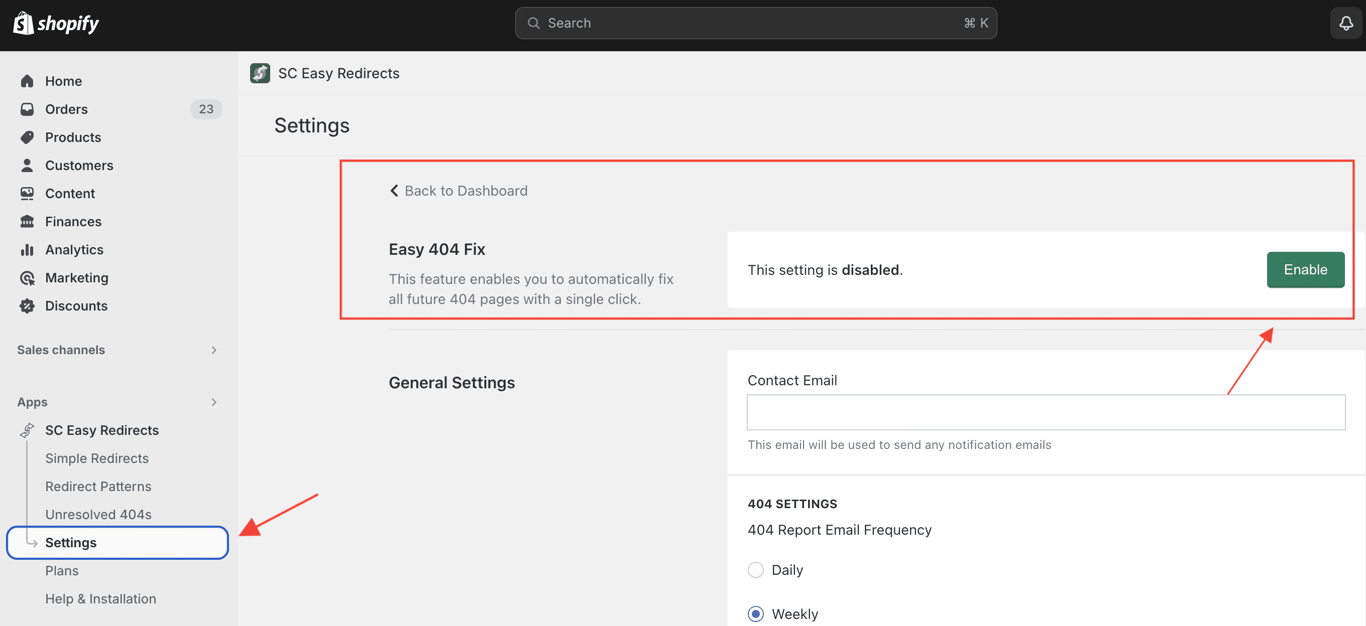Image resolution: width=1366 pixels, height=626 pixels.
Task: Click the Analytics bar-chart icon
Action: click(x=28, y=249)
